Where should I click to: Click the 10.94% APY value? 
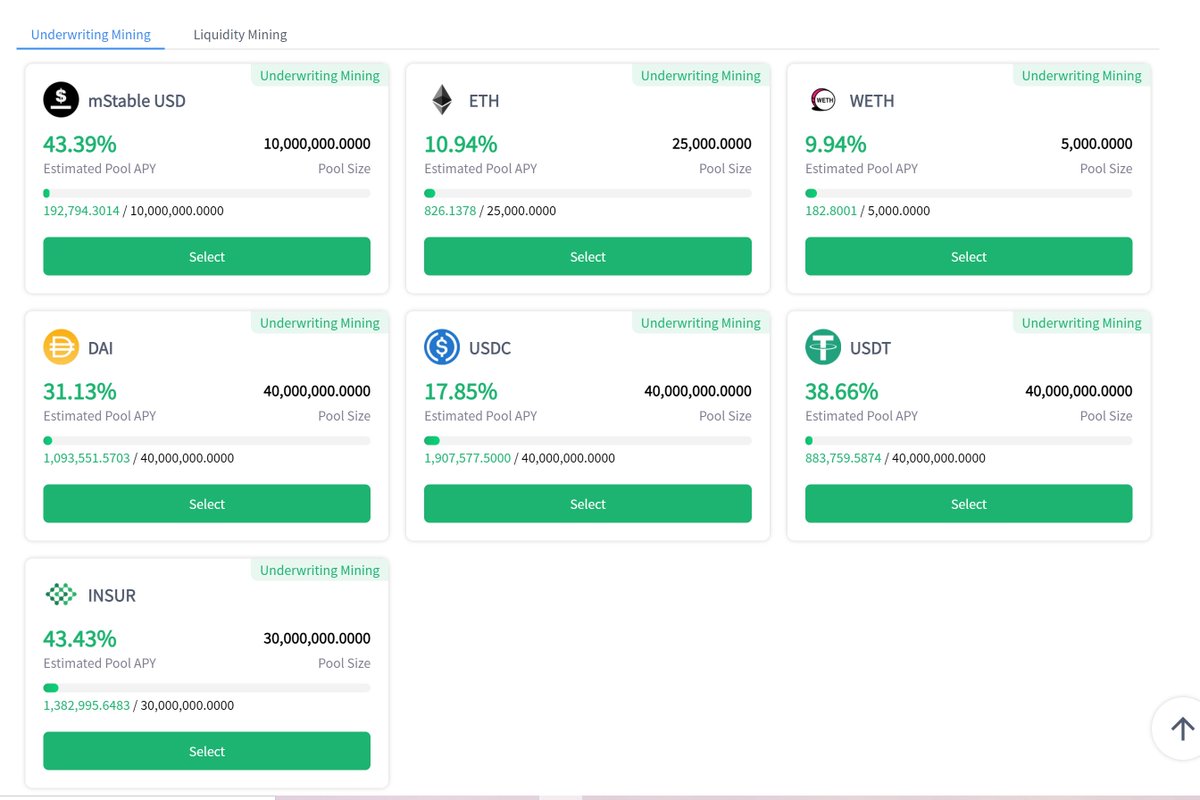[461, 143]
